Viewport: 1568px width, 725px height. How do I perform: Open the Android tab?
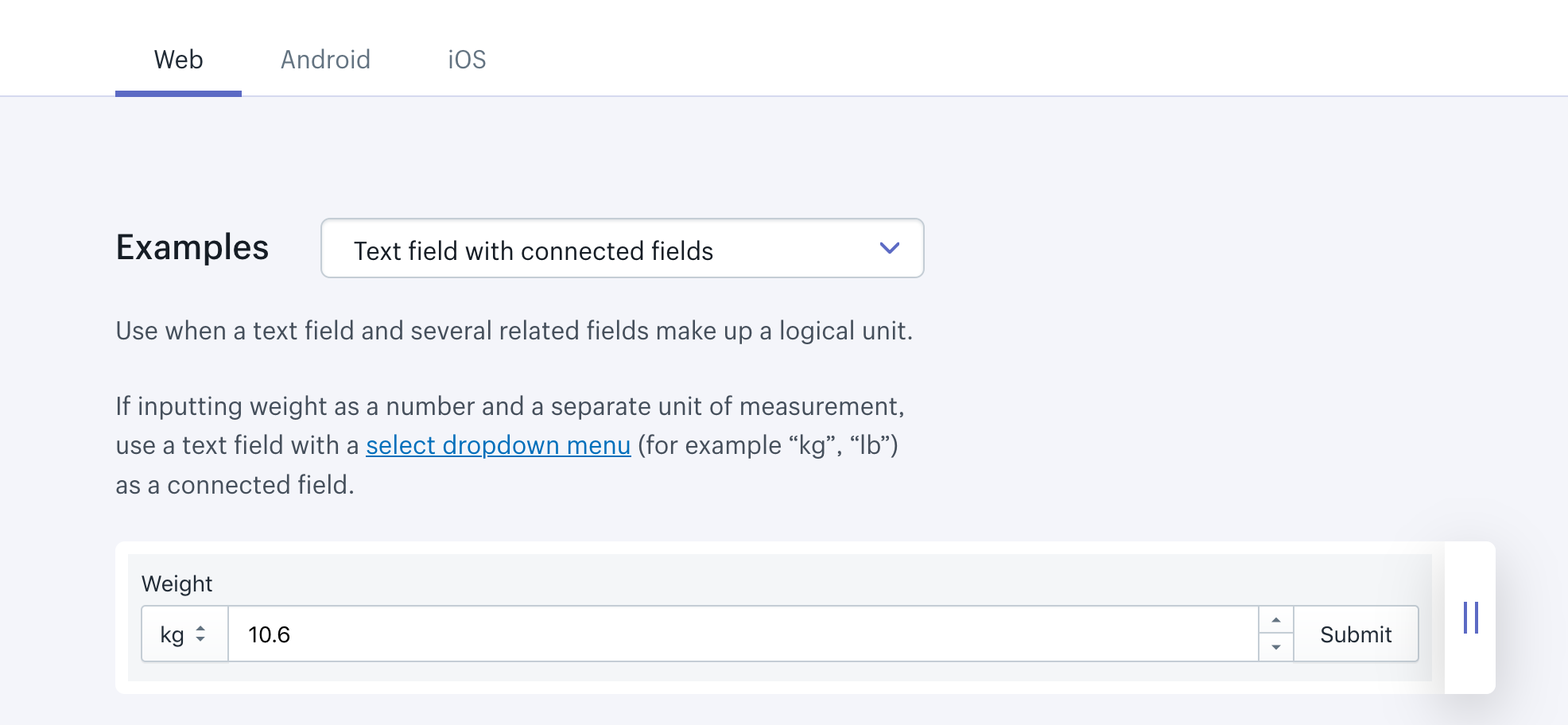(325, 60)
